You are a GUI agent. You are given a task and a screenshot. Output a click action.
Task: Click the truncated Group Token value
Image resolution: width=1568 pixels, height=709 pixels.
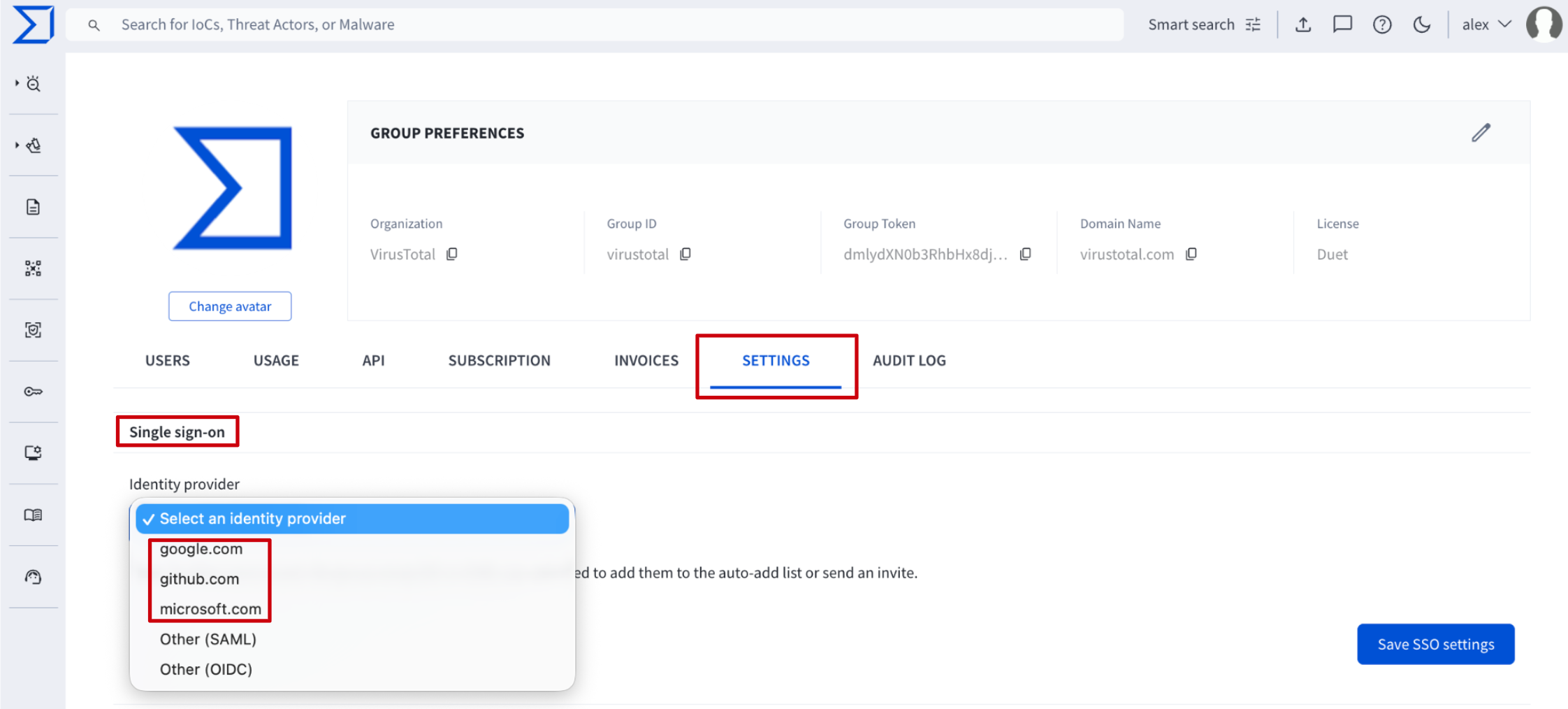coord(925,255)
